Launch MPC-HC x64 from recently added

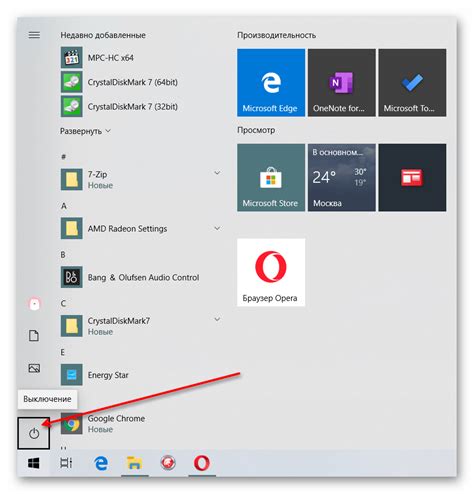[x=140, y=58]
